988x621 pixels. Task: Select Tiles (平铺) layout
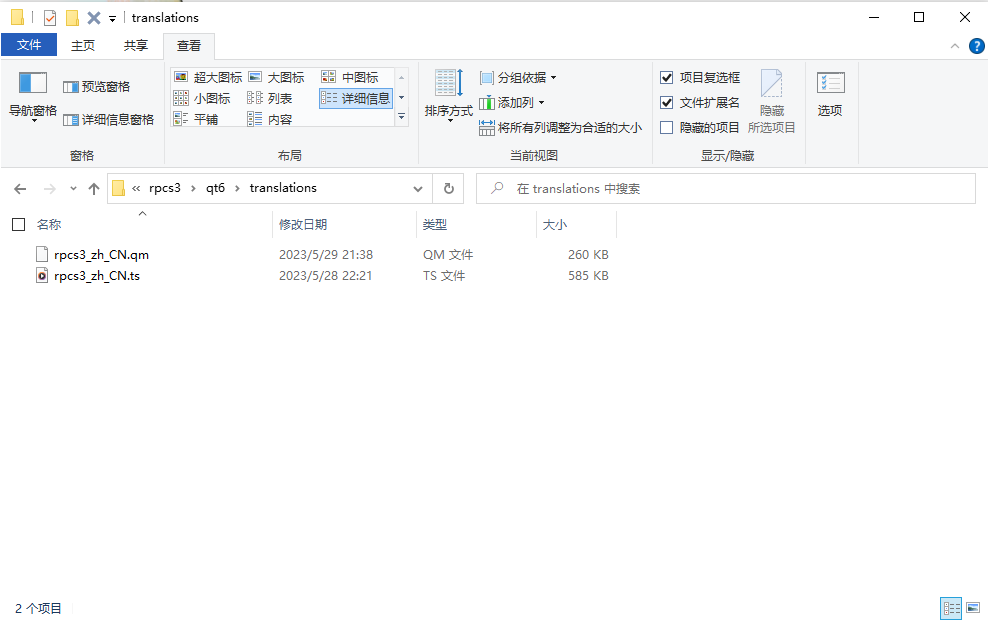click(195, 119)
